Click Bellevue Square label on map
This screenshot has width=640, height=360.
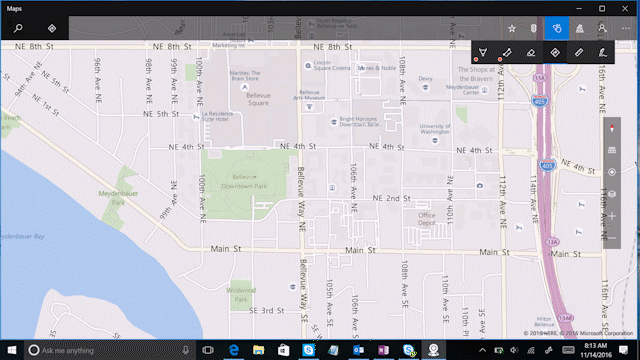point(258,99)
